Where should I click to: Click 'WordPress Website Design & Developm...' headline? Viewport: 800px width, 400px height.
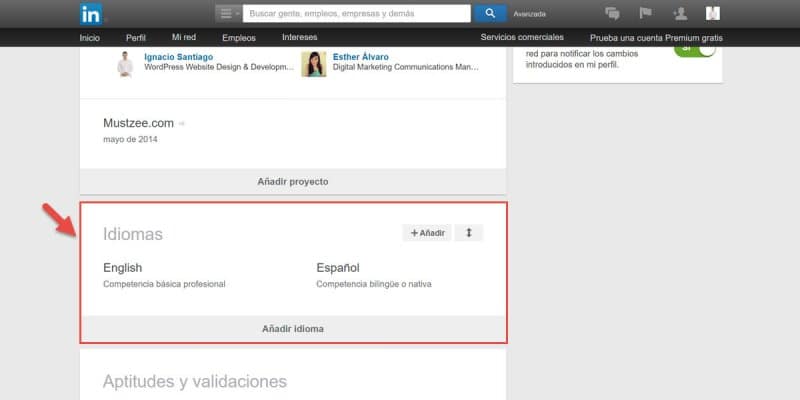point(219,67)
